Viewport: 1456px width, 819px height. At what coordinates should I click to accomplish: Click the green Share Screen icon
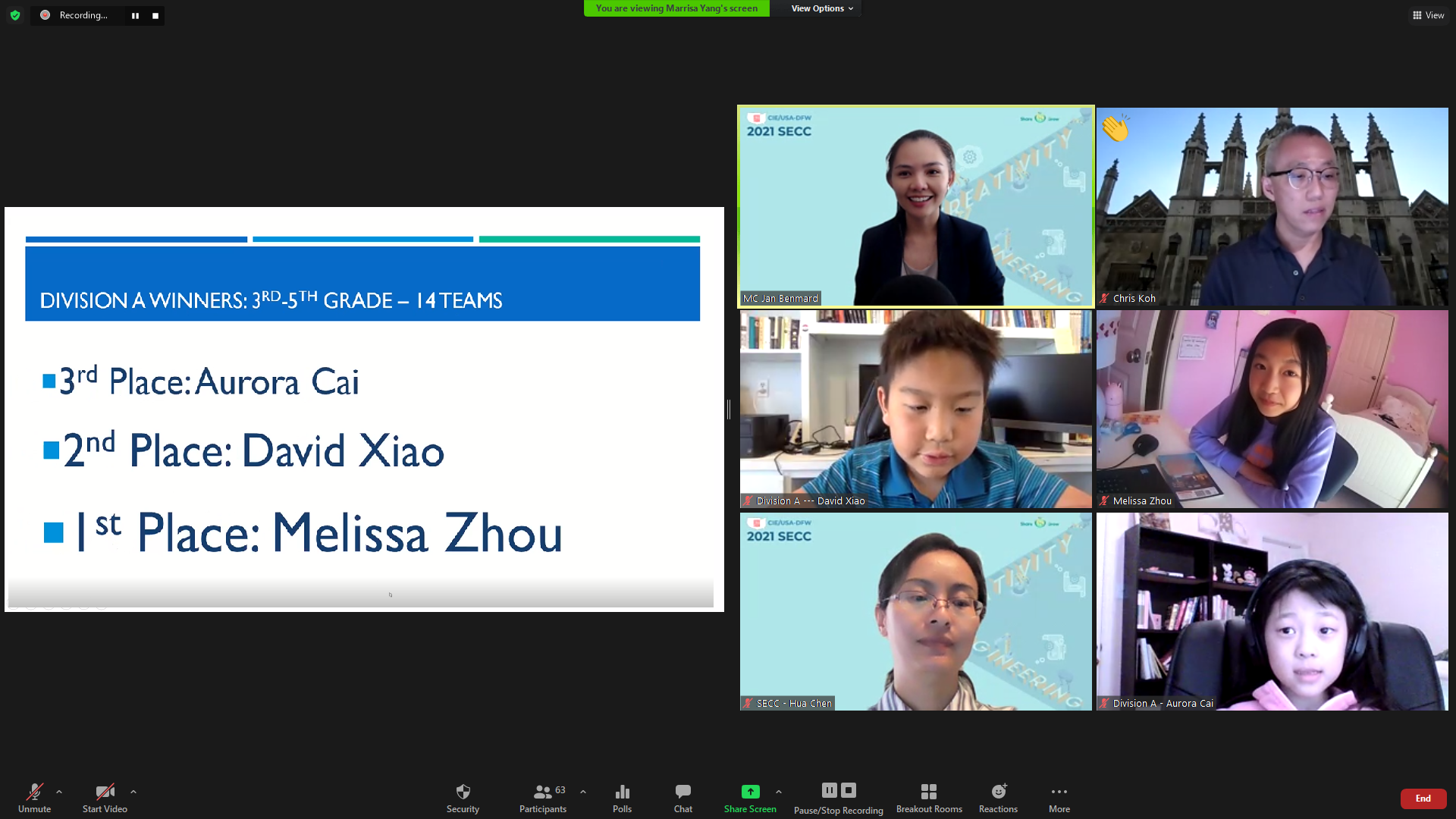pos(750,792)
